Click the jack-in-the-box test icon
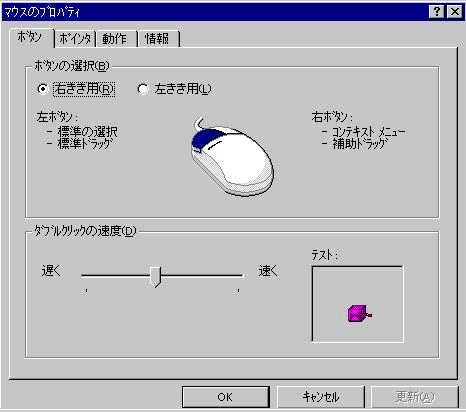This screenshot has height=412, width=466. [359, 313]
